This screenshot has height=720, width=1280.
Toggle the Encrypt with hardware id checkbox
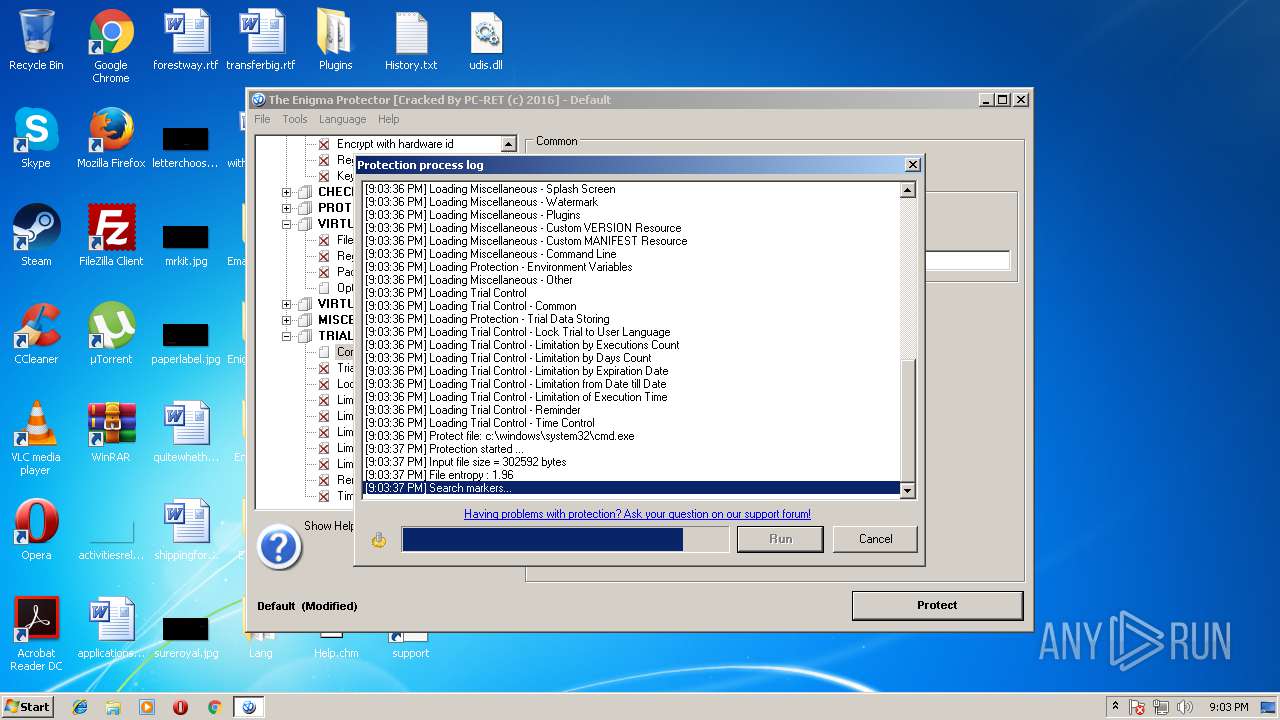coord(324,144)
